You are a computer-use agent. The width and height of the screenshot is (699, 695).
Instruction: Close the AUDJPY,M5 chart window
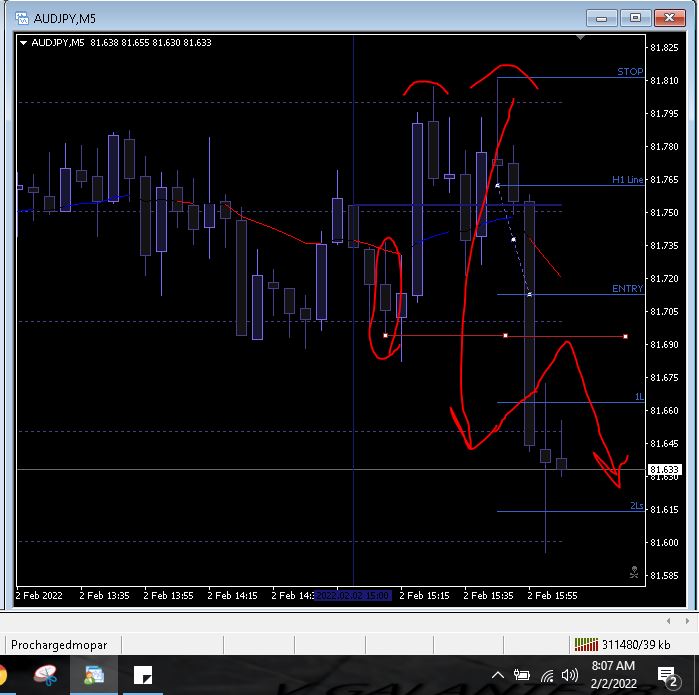(x=669, y=18)
